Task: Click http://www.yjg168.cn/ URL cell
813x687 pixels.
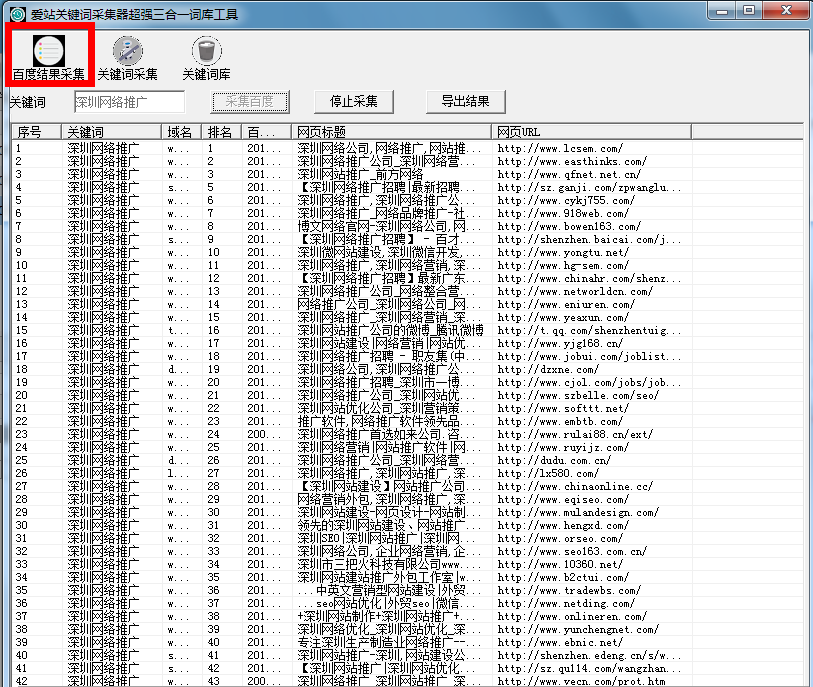Action: (x=560, y=343)
